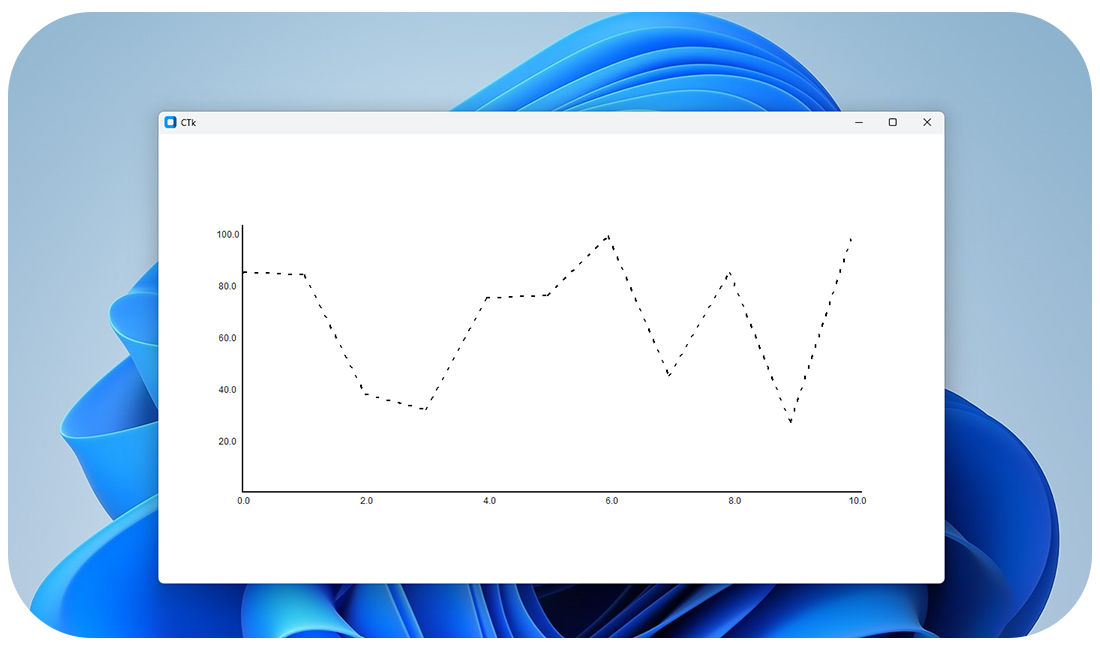Select the blue app logo beside the window title
The image size is (1100, 650).
click(x=170, y=121)
